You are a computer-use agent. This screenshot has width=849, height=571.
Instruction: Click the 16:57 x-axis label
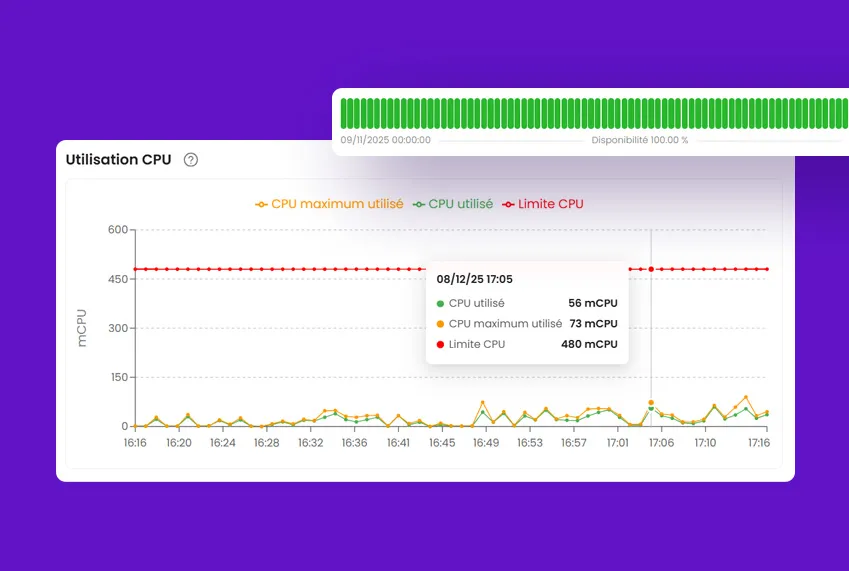(x=573, y=443)
